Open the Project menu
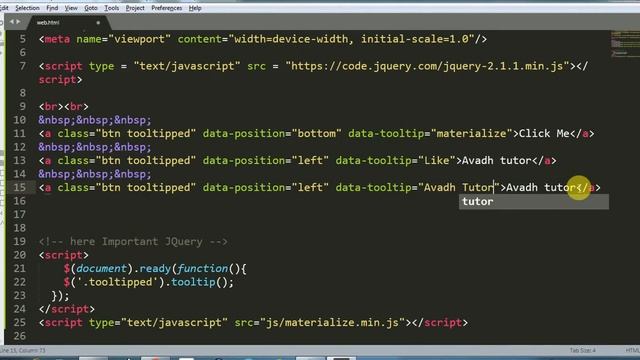This screenshot has width=640, height=360. coord(135,8)
